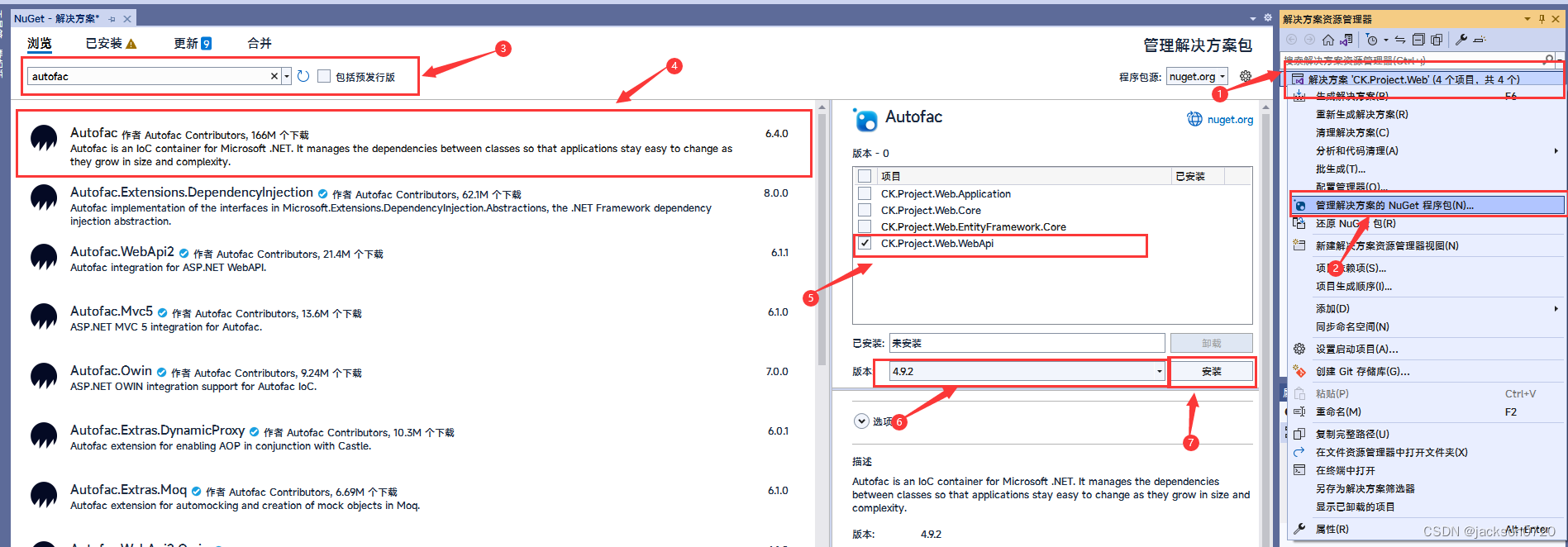
Task: Open NuGet settings gear icon
Action: point(1246,76)
